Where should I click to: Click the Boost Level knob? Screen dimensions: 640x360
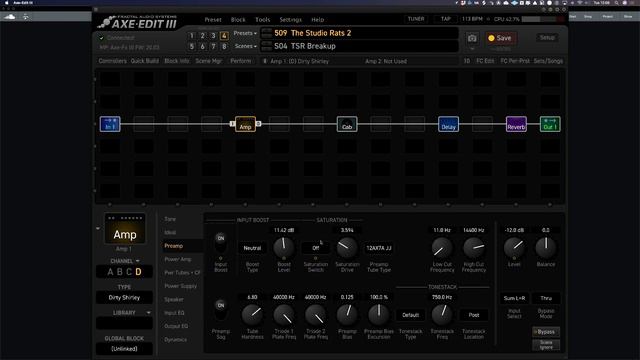click(x=284, y=247)
